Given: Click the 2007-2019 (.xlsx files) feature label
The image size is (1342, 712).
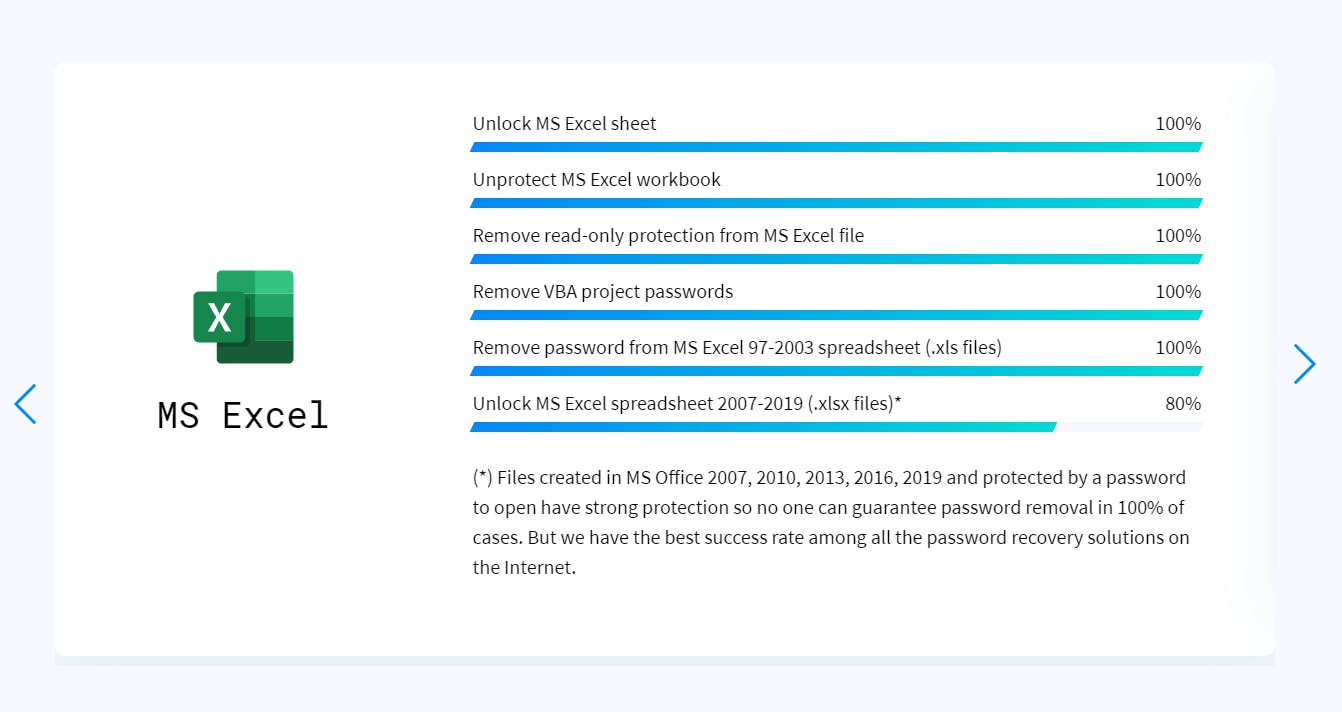Looking at the screenshot, I should coord(687,404).
